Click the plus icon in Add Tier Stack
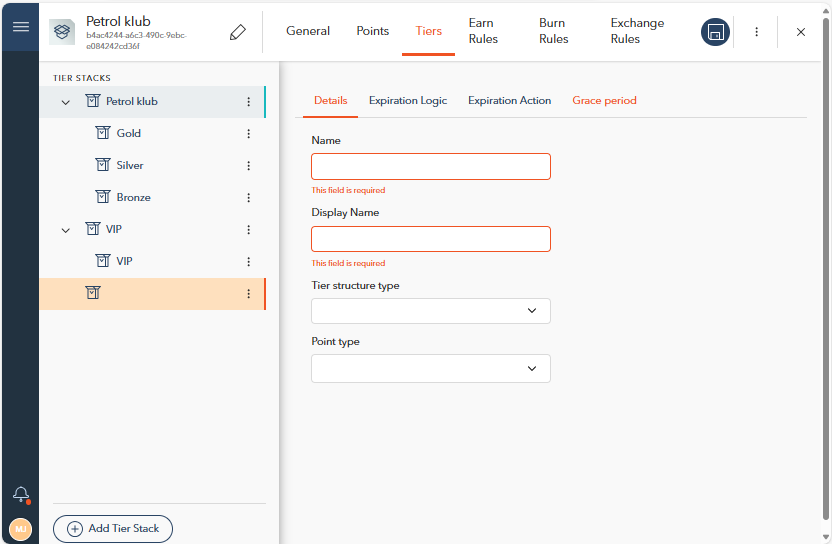This screenshot has width=832, height=544. pos(75,529)
